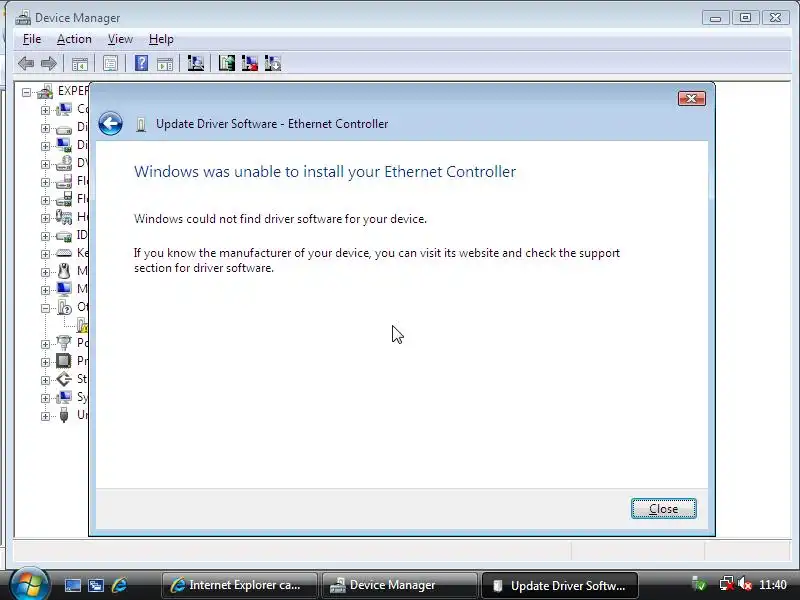The width and height of the screenshot is (800, 600).
Task: Select the Universal Serial Bus plug icon
Action: click(x=64, y=415)
